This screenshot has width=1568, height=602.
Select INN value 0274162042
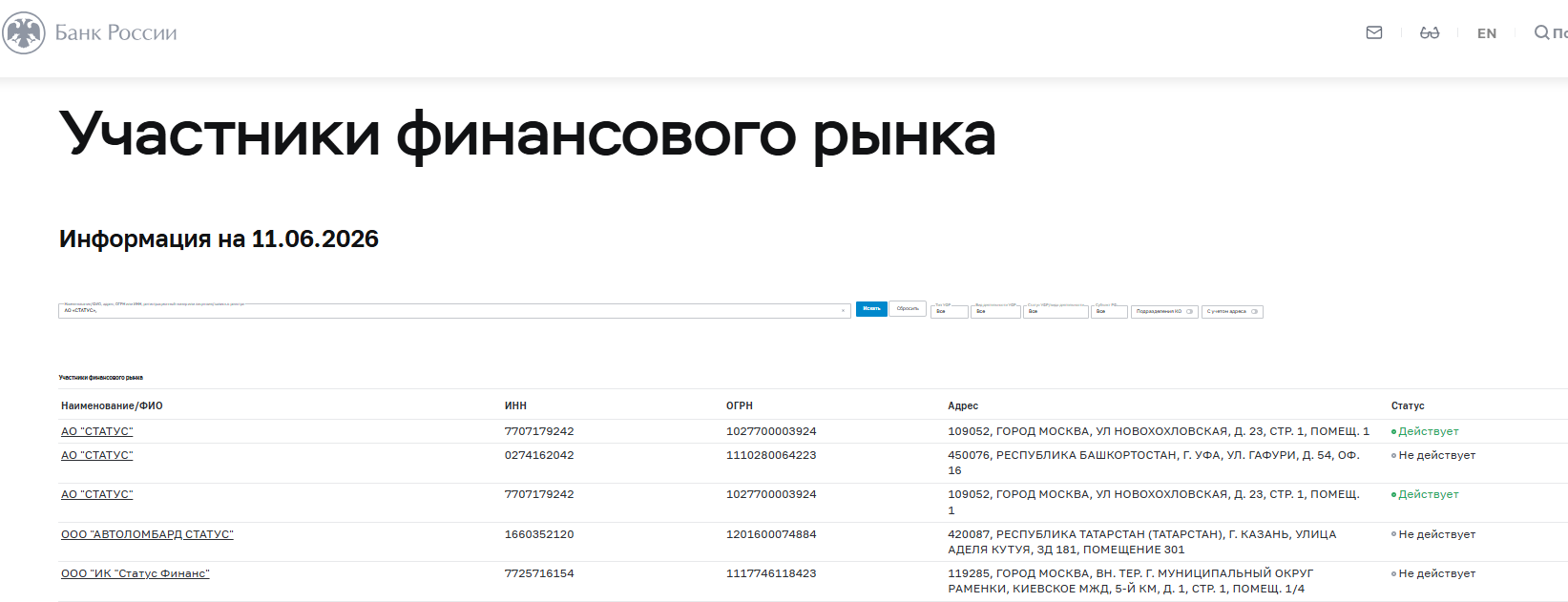539,455
